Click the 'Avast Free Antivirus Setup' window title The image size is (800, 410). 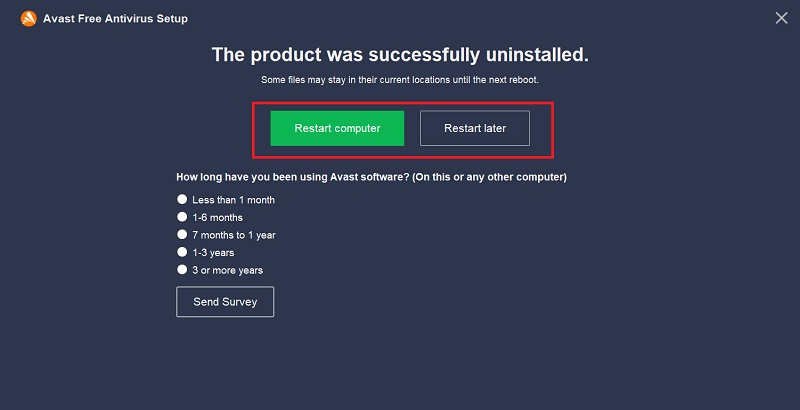tap(115, 18)
